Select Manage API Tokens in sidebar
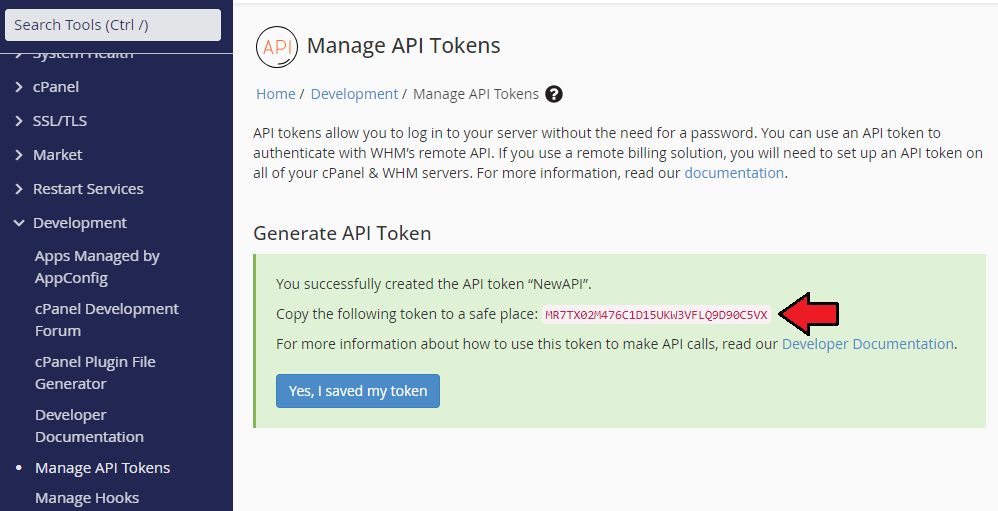The width and height of the screenshot is (998, 511). tap(102, 468)
